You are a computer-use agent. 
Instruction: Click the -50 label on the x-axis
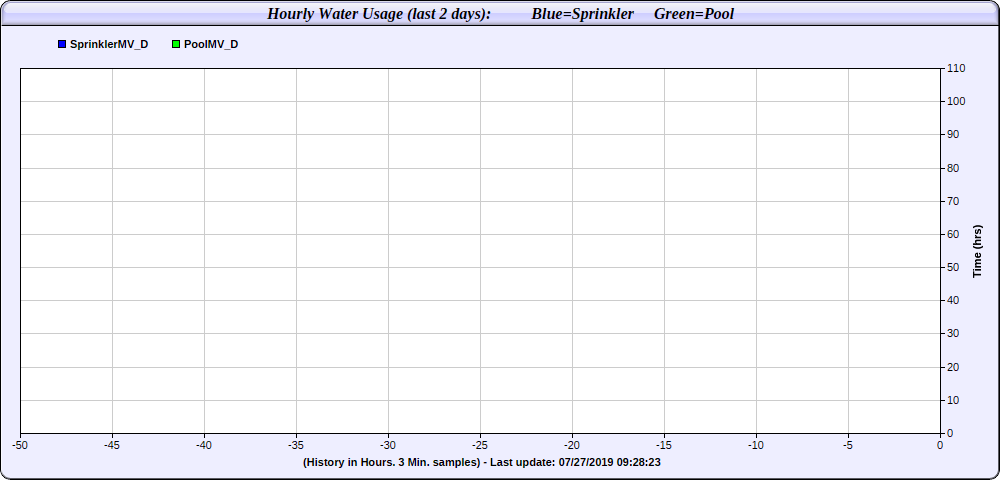tap(20, 445)
